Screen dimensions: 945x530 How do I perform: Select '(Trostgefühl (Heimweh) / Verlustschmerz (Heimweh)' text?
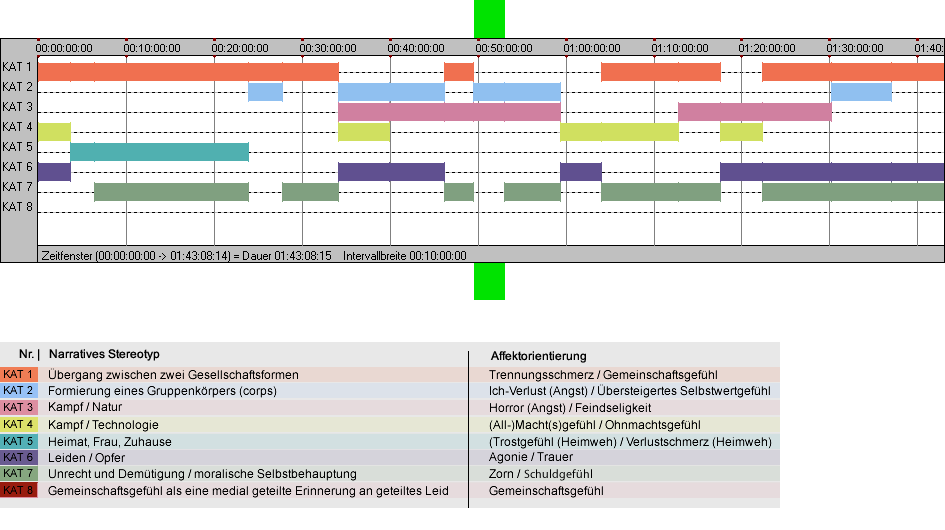point(630,442)
